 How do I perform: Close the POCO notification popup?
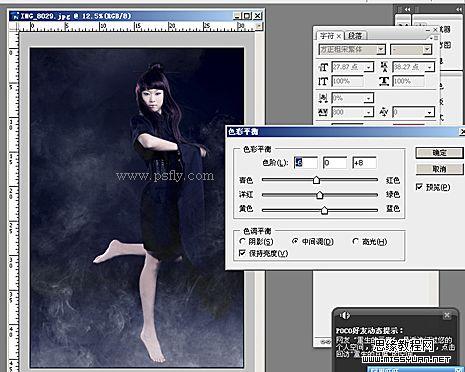pos(447,315)
